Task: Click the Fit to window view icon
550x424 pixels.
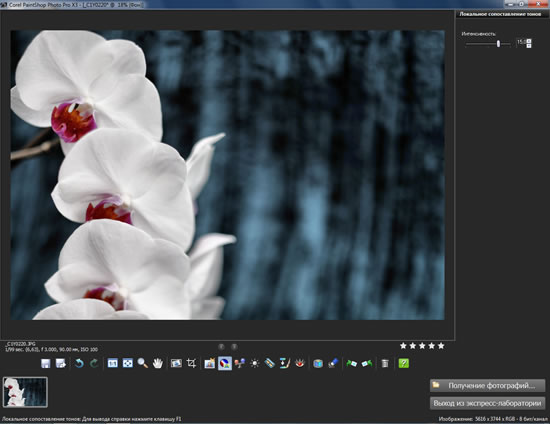Action: coord(128,363)
